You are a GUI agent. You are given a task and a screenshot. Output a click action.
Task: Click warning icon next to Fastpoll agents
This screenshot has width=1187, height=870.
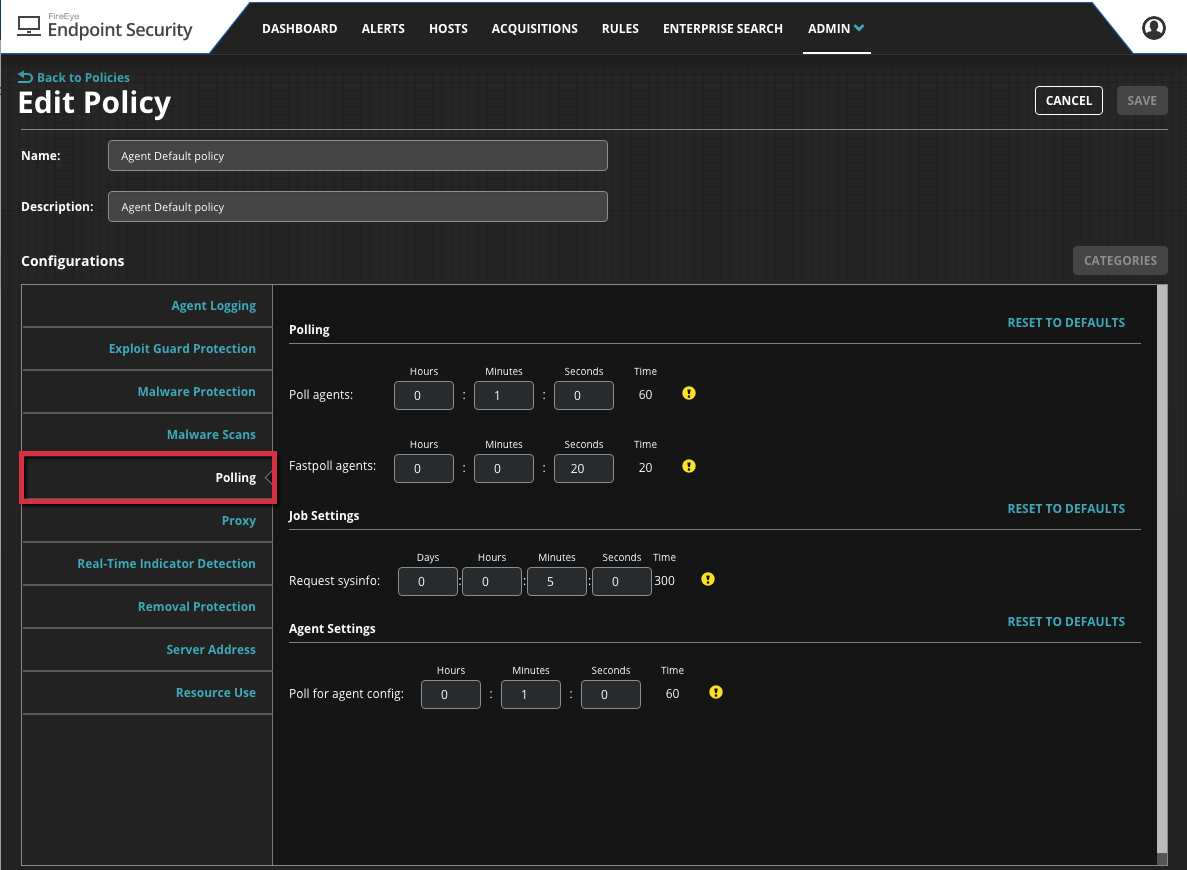(688, 466)
